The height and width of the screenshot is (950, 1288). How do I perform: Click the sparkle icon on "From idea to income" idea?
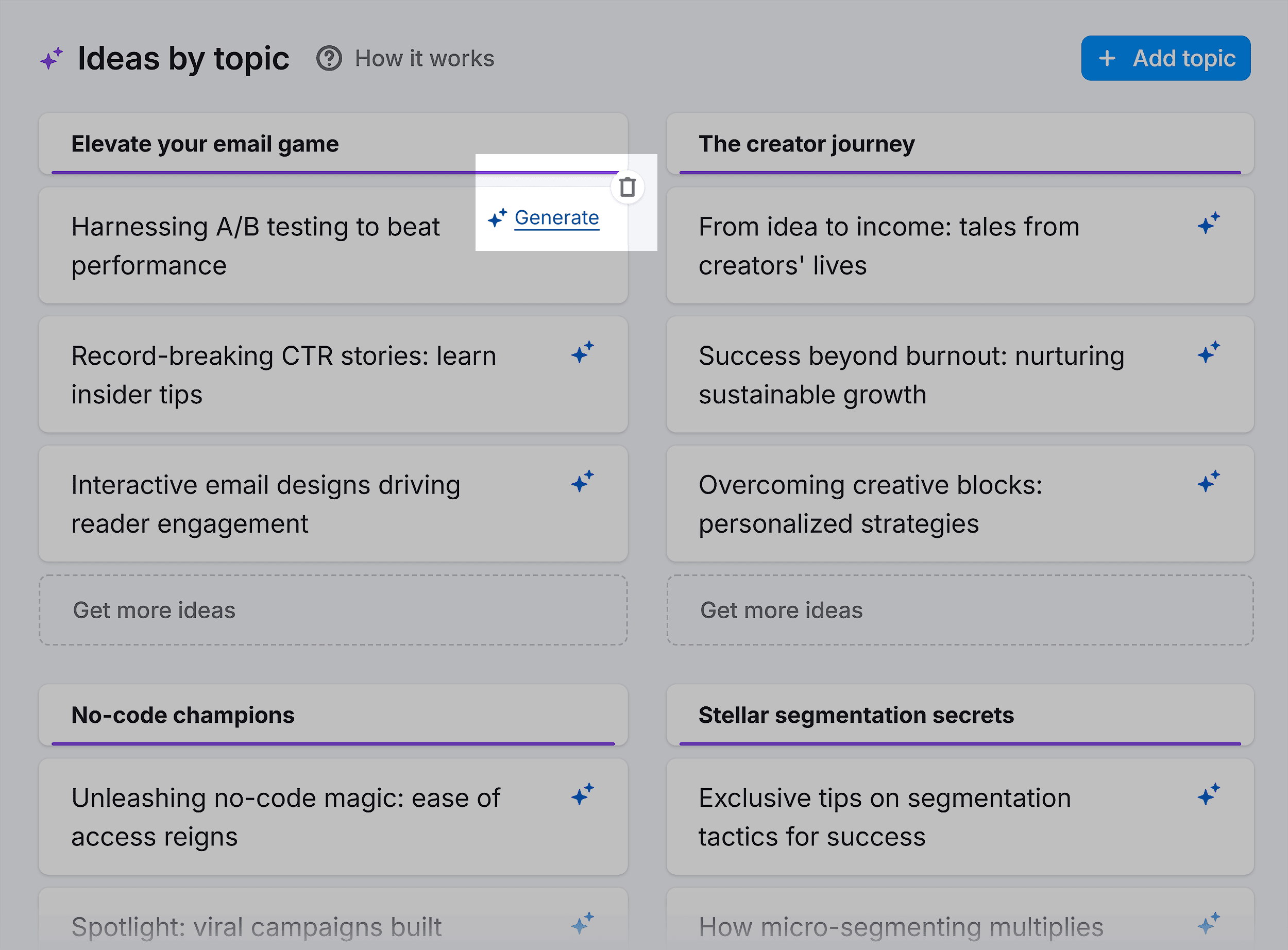click(1210, 224)
